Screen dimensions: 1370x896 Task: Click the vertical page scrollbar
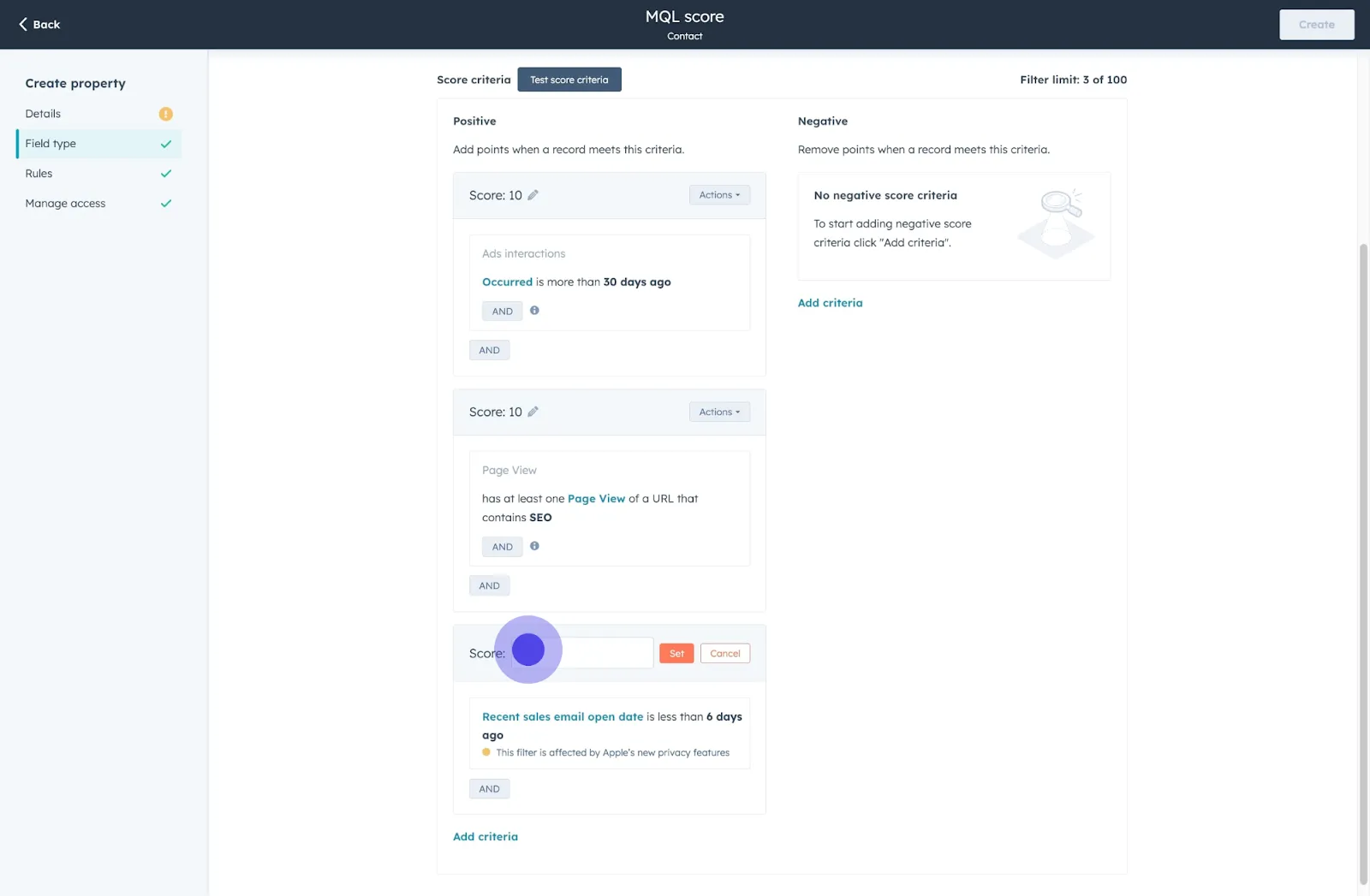1363,565
